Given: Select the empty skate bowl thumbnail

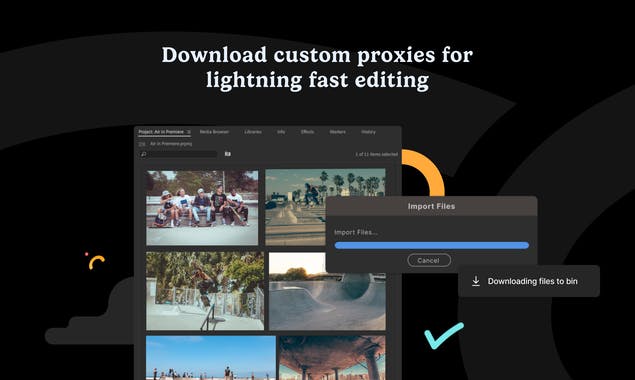Looking at the screenshot, I should 327,302.
